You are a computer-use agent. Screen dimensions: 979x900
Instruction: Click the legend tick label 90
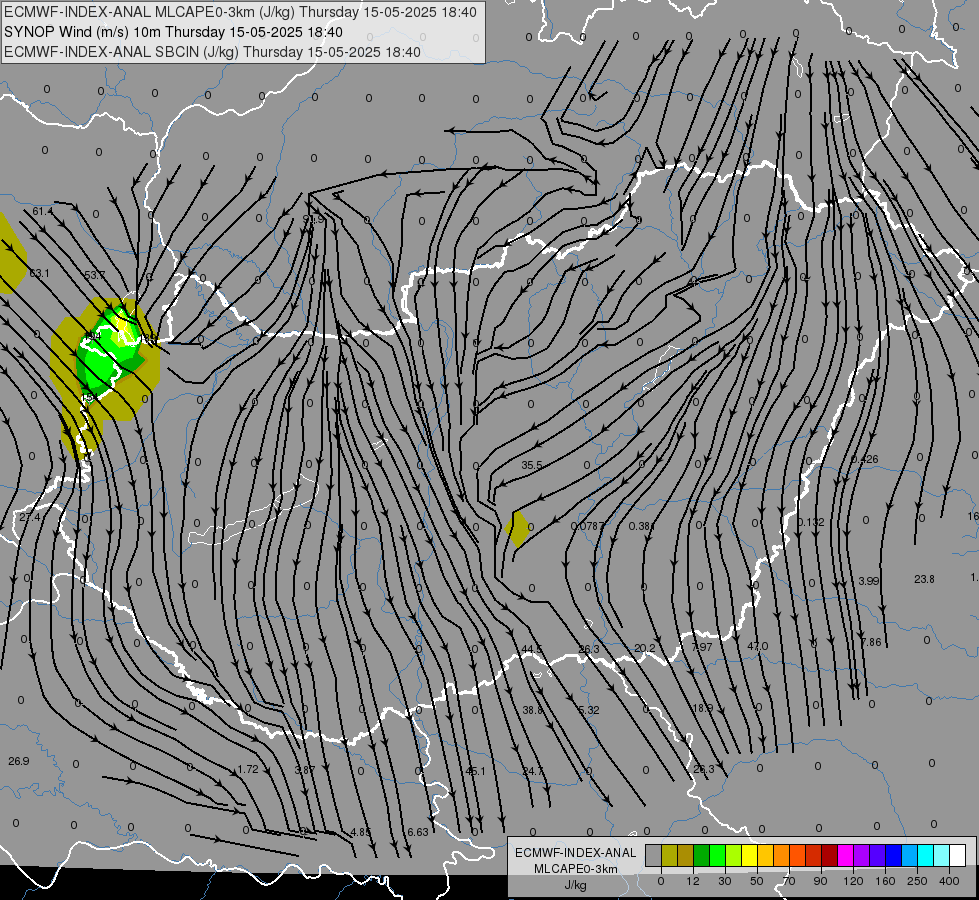tap(820, 881)
